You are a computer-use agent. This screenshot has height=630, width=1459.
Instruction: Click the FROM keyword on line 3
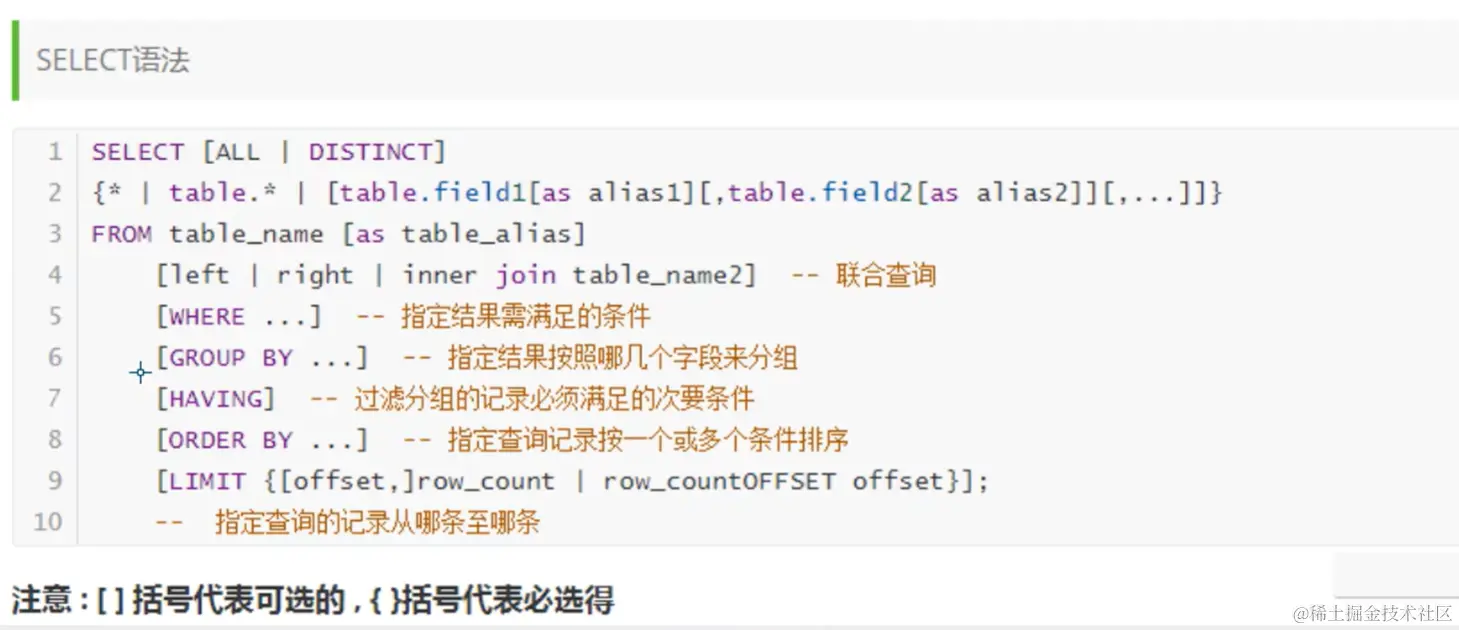pyautogui.click(x=122, y=234)
